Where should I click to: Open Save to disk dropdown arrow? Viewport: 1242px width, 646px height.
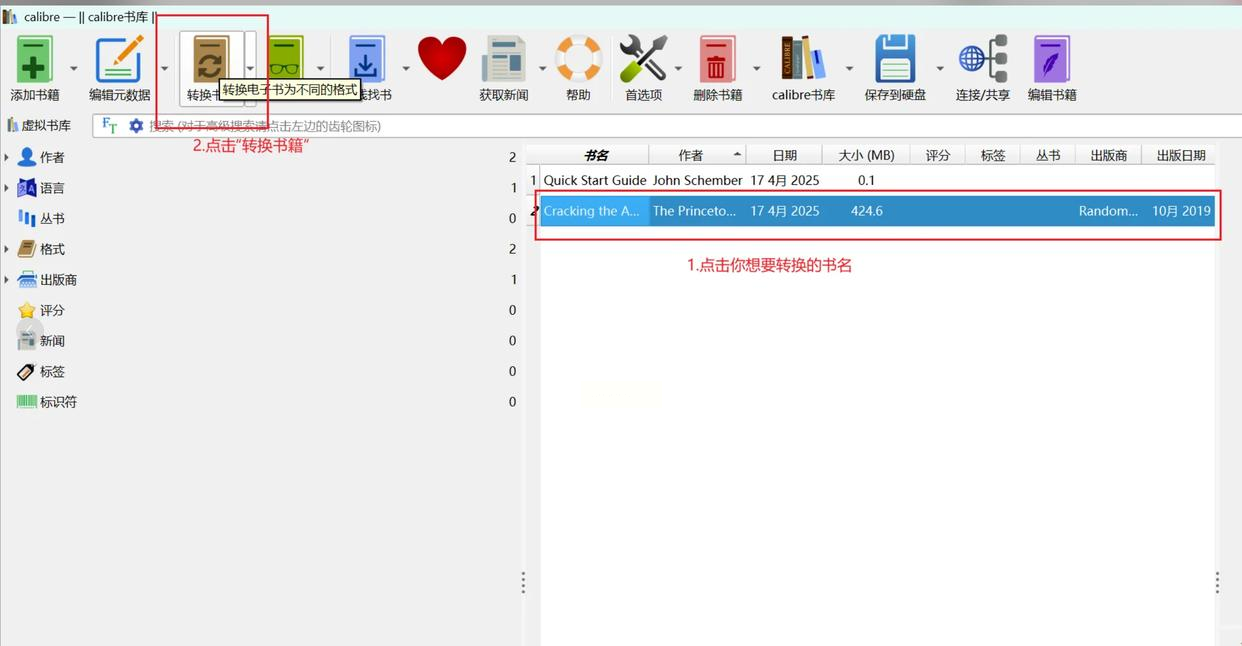click(x=939, y=69)
